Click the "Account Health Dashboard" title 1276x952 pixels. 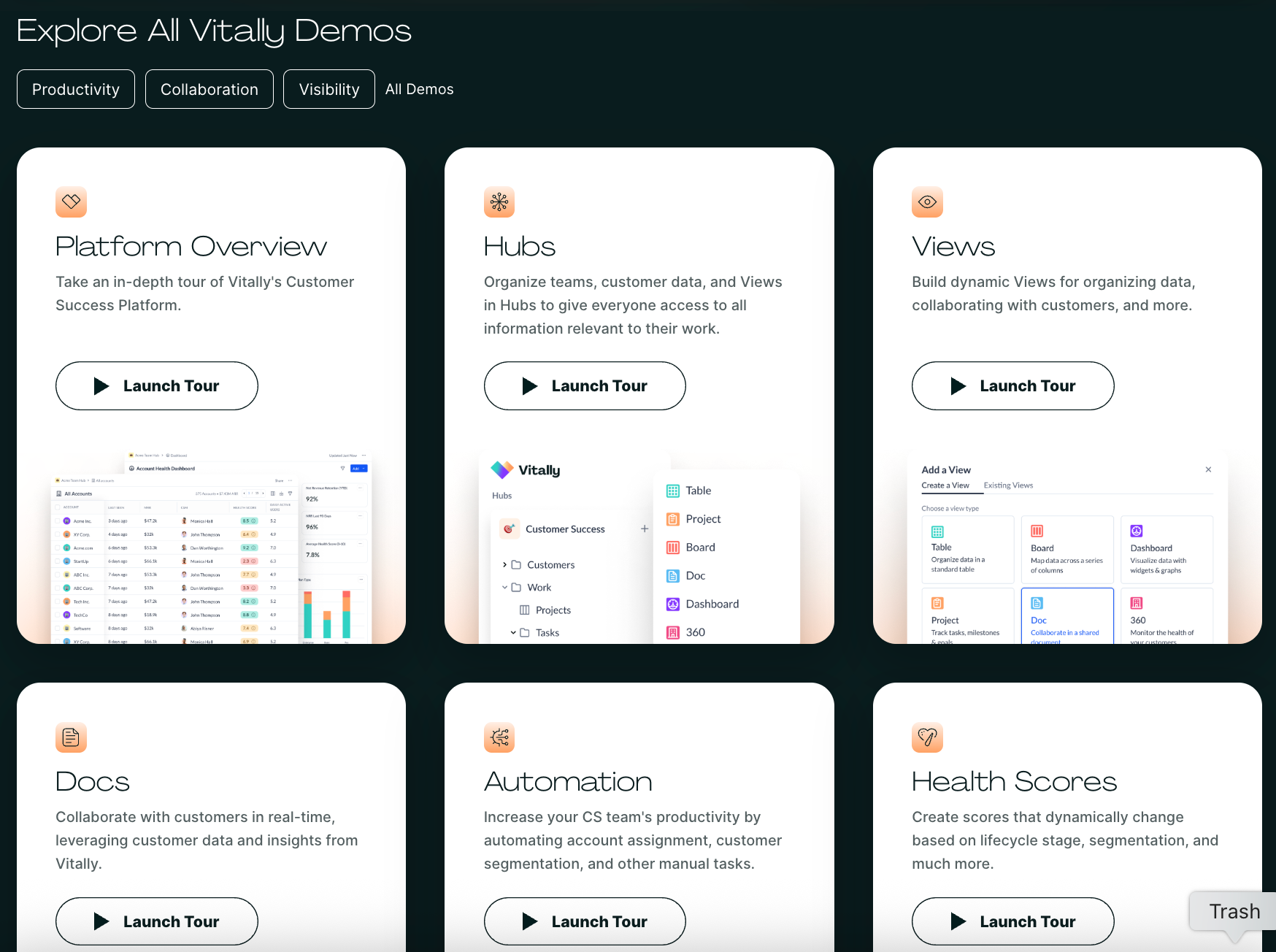click(x=166, y=469)
